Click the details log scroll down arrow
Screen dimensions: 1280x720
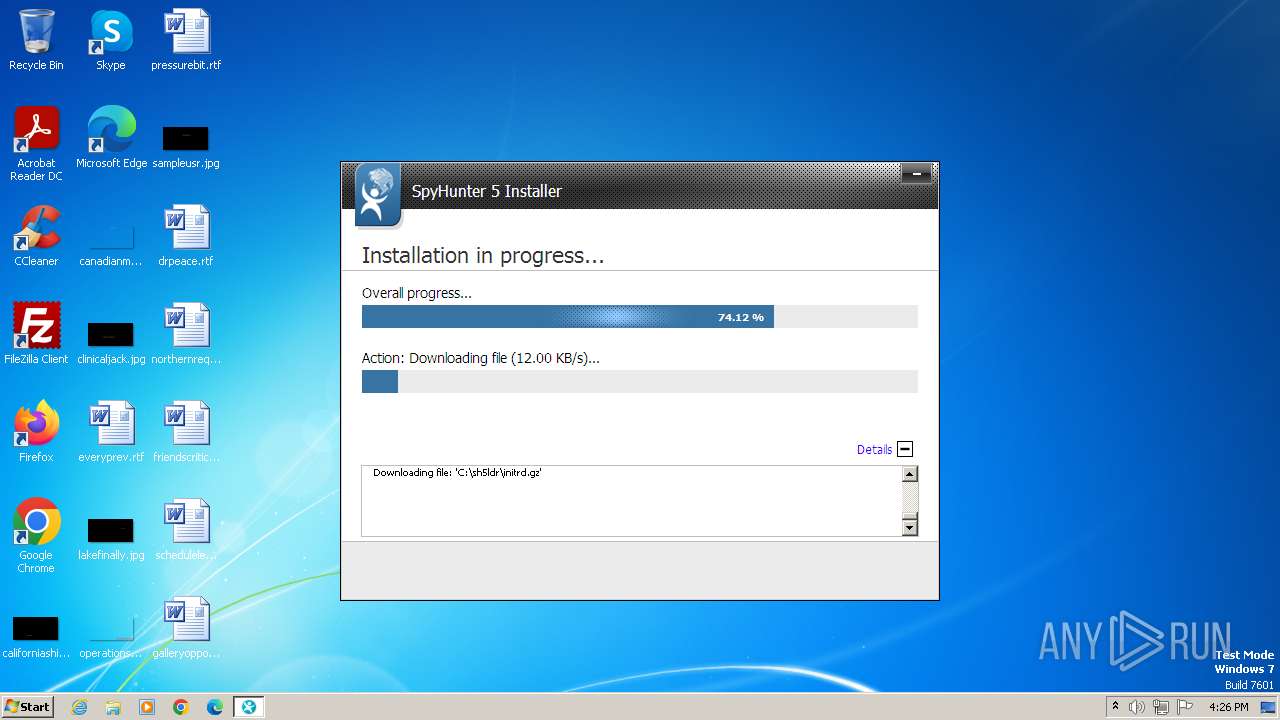910,527
